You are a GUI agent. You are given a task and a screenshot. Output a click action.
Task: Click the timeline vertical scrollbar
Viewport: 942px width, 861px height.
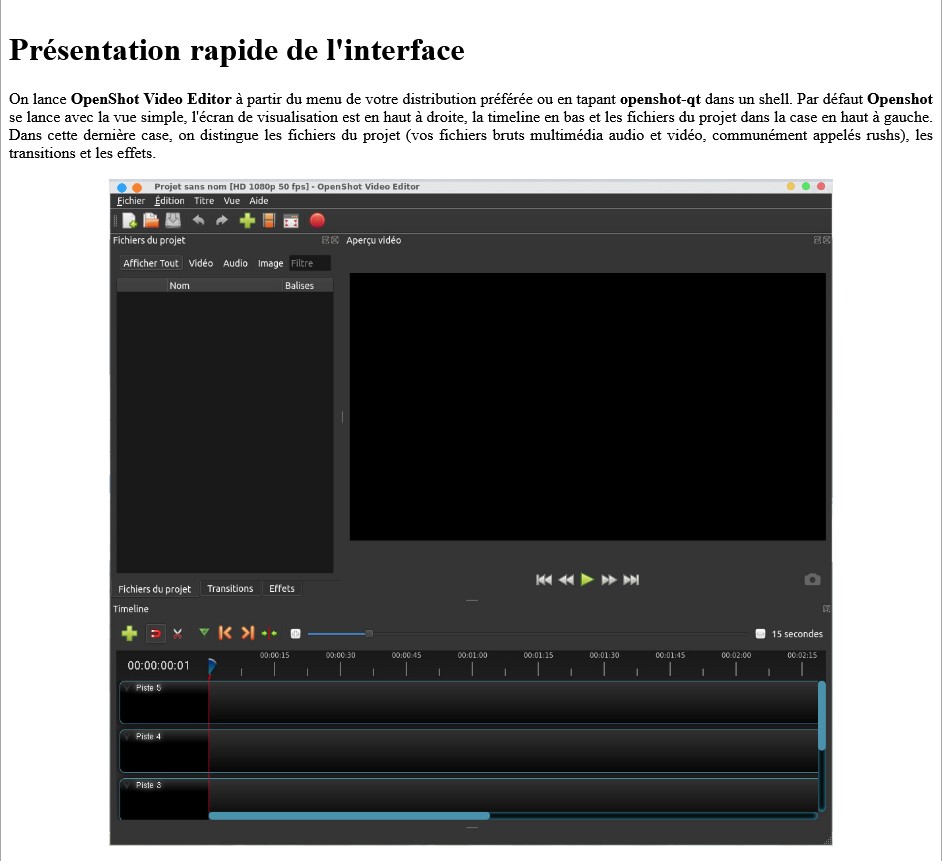(x=822, y=715)
